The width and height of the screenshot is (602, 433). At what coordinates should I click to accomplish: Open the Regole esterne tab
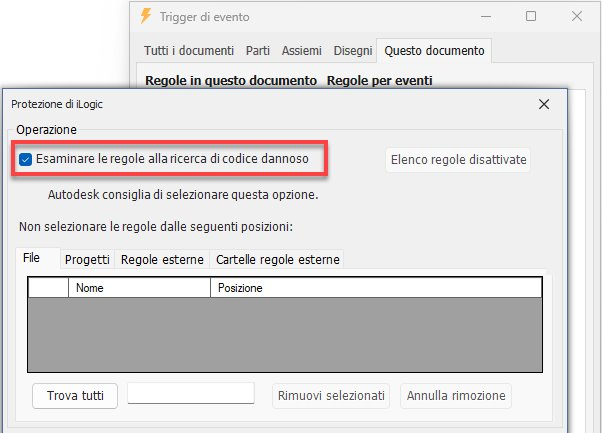point(162,259)
